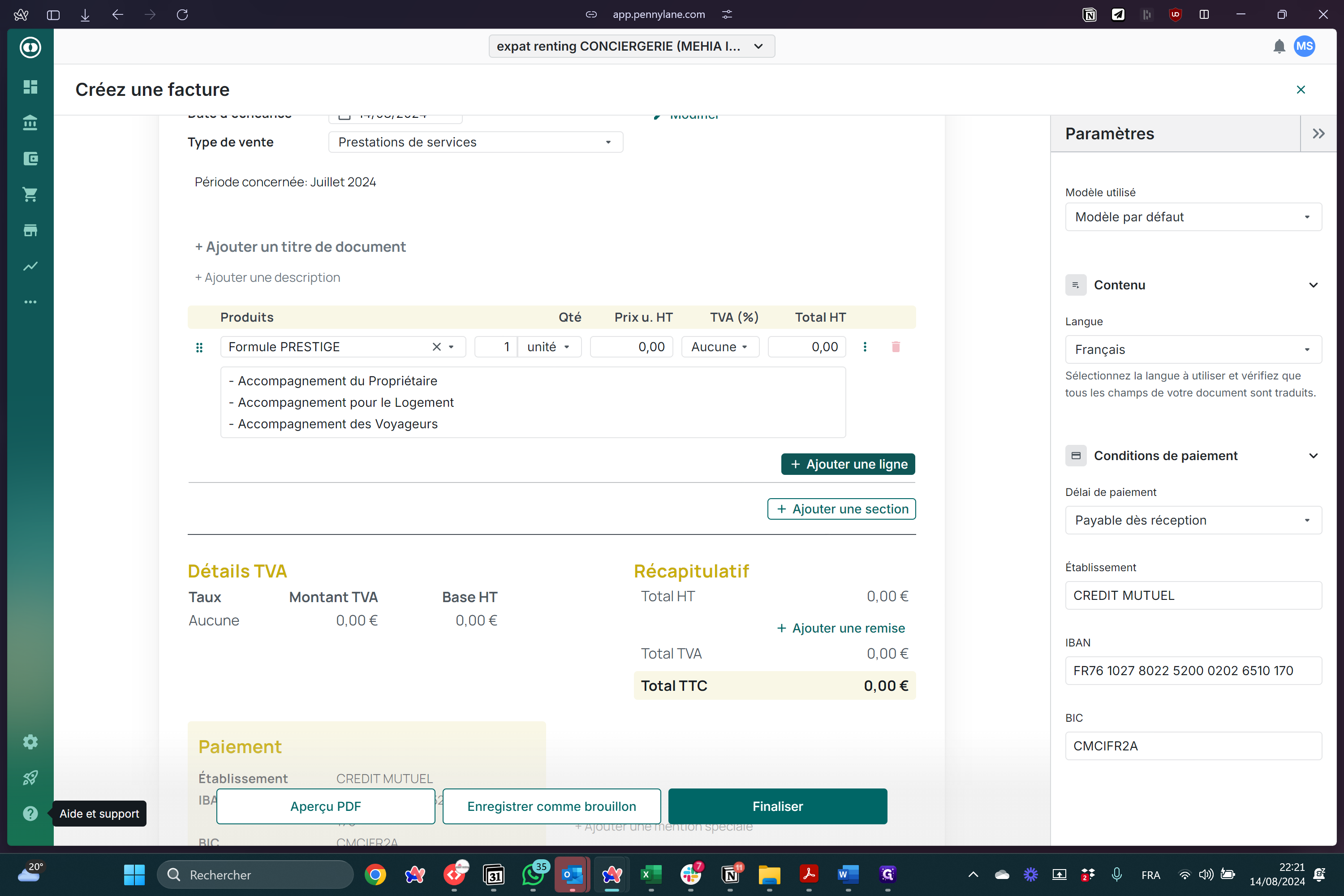The width and height of the screenshot is (1344, 896).
Task: Open the settings gear in sidebar
Action: (30, 742)
